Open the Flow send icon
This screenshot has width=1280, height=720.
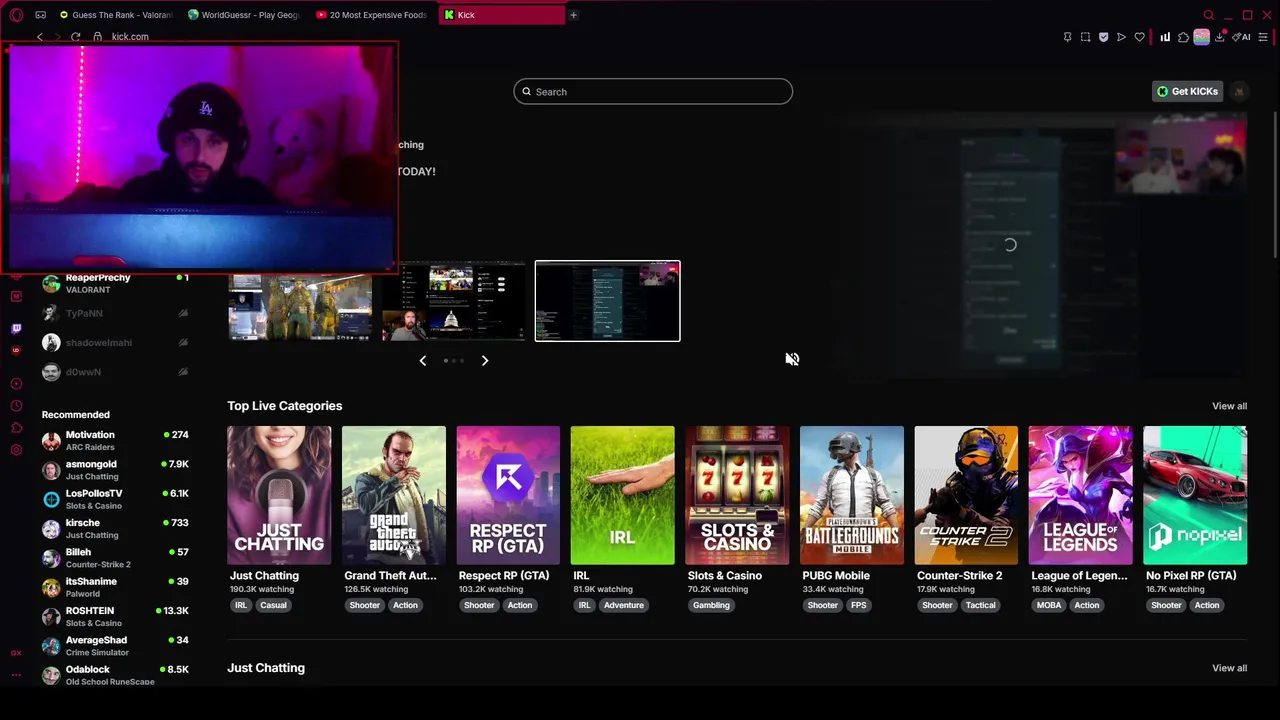coord(1121,37)
